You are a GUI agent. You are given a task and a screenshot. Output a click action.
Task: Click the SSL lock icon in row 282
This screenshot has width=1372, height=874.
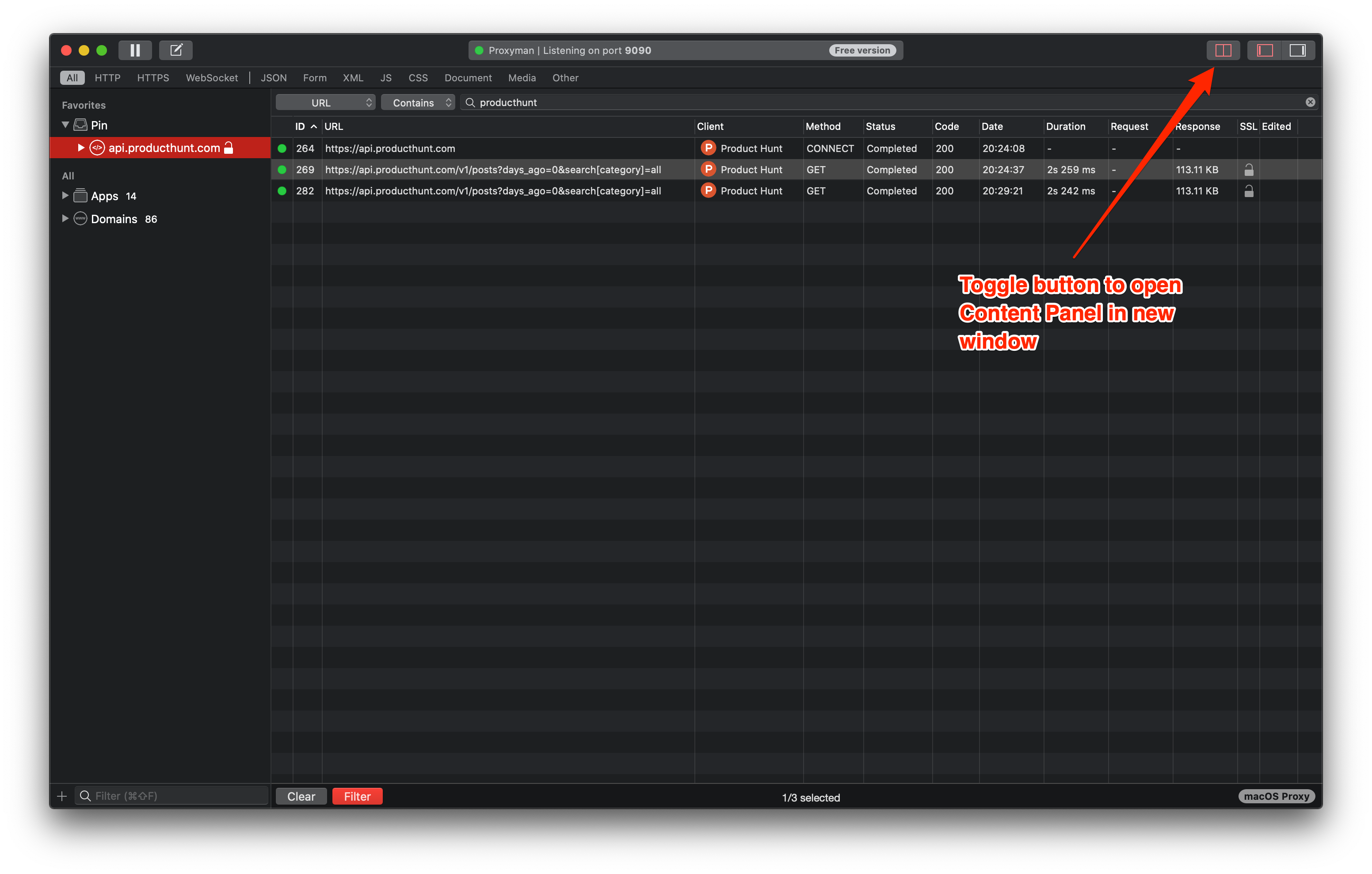click(x=1249, y=190)
